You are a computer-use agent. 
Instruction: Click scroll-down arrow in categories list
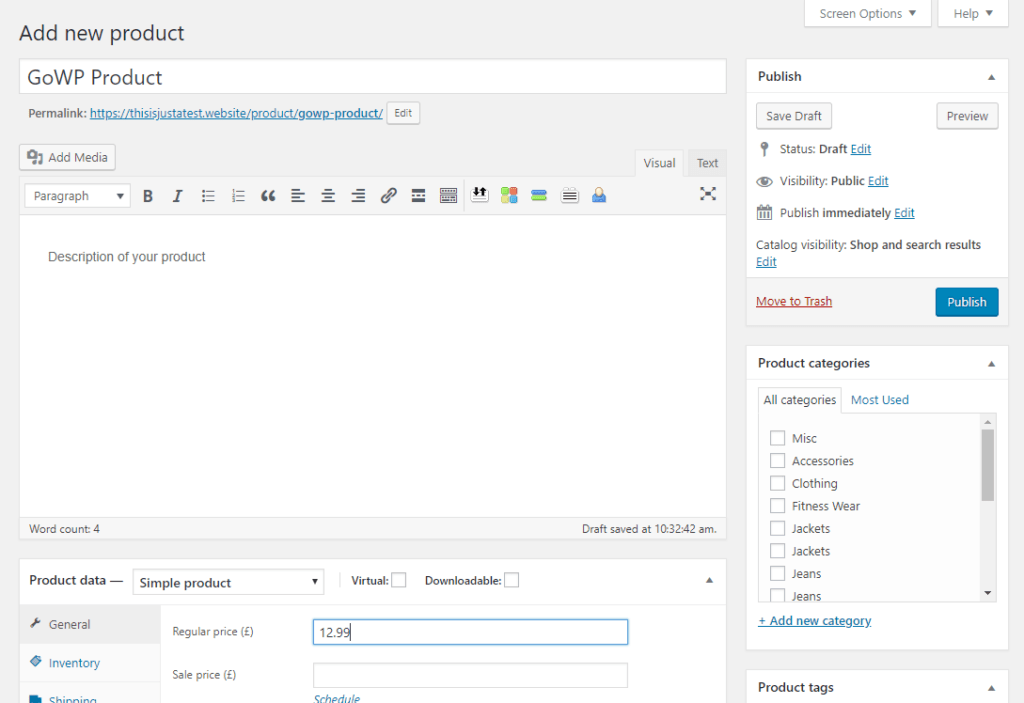coord(987,593)
